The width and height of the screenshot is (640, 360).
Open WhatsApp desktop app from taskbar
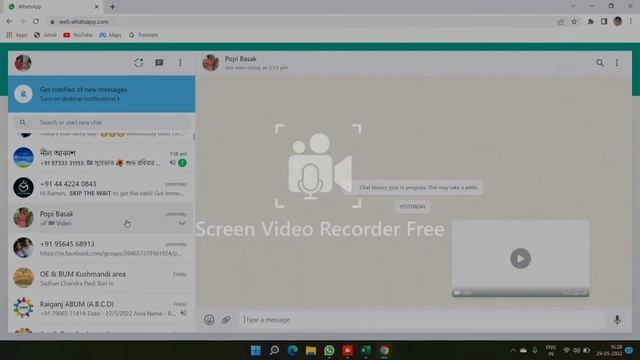pos(329,350)
